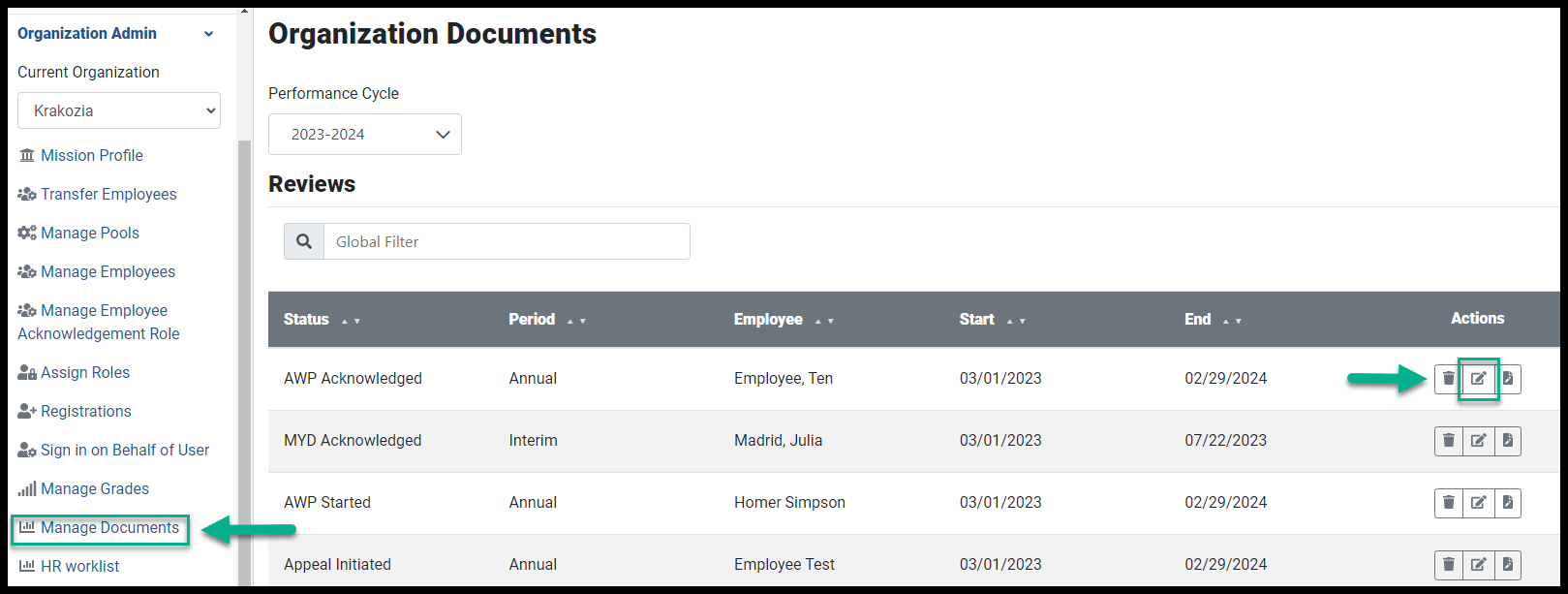Open the Current Organization Krakozia dropdown
Screen dimensions: 1568x594
click(119, 110)
